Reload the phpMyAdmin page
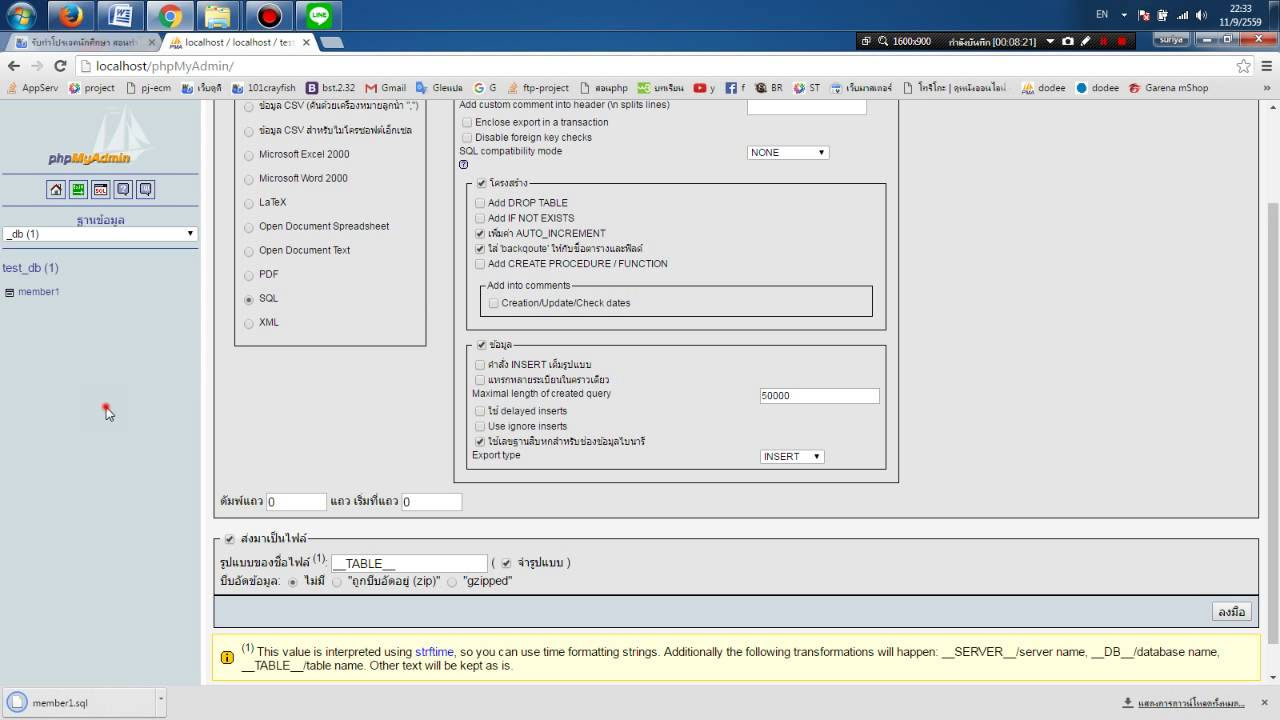This screenshot has width=1280, height=720. pyautogui.click(x=59, y=66)
